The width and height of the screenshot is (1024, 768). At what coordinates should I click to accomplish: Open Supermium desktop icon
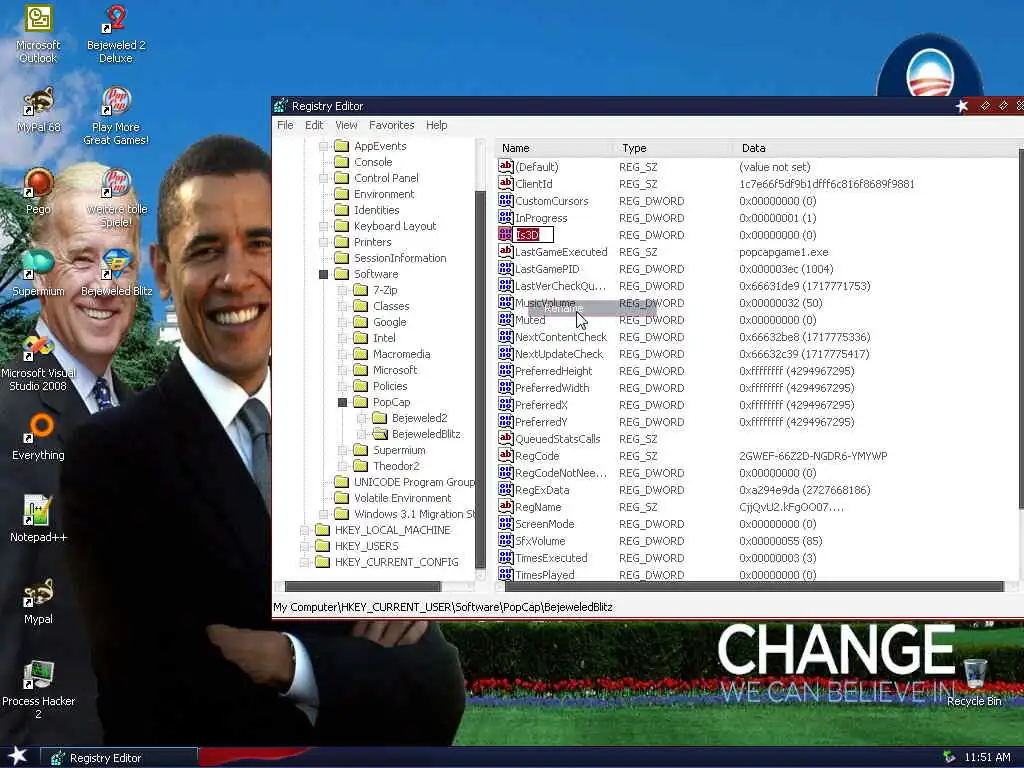(x=38, y=274)
